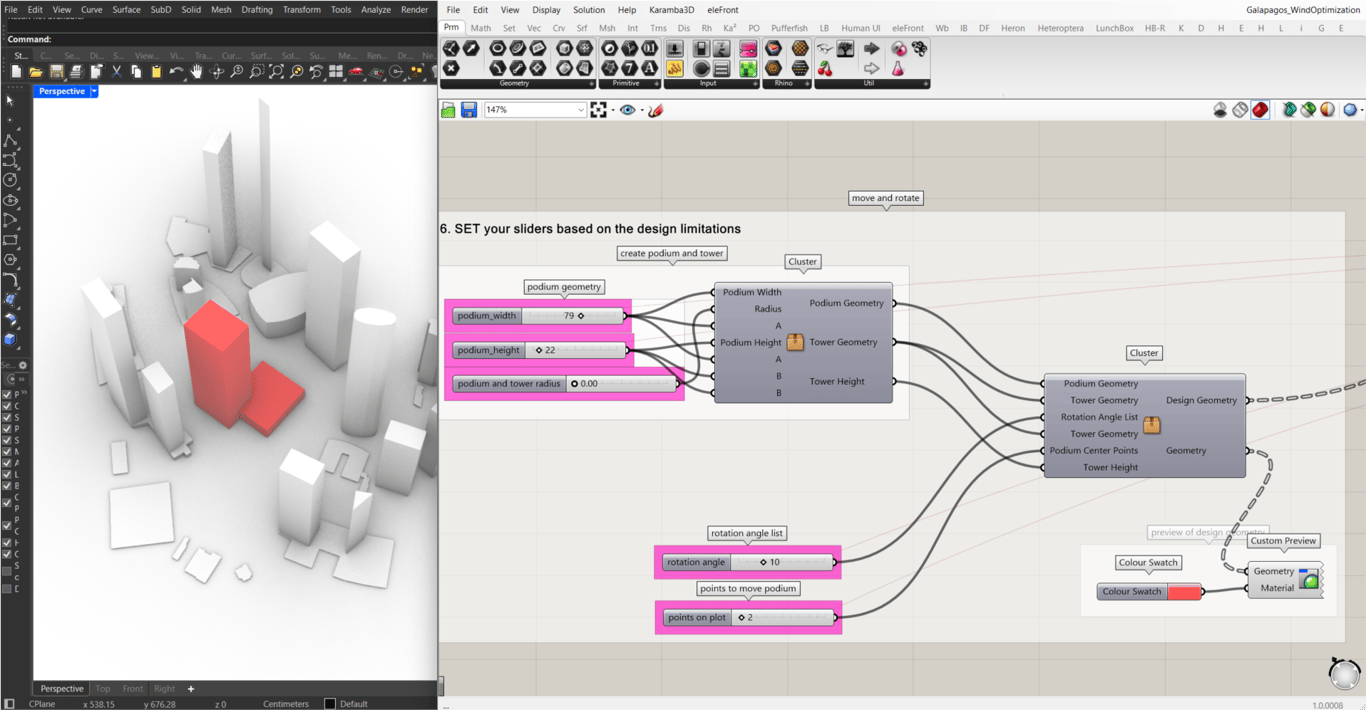Expand the Geometry panel with its plus button
The height and width of the screenshot is (710, 1366).
(x=592, y=84)
